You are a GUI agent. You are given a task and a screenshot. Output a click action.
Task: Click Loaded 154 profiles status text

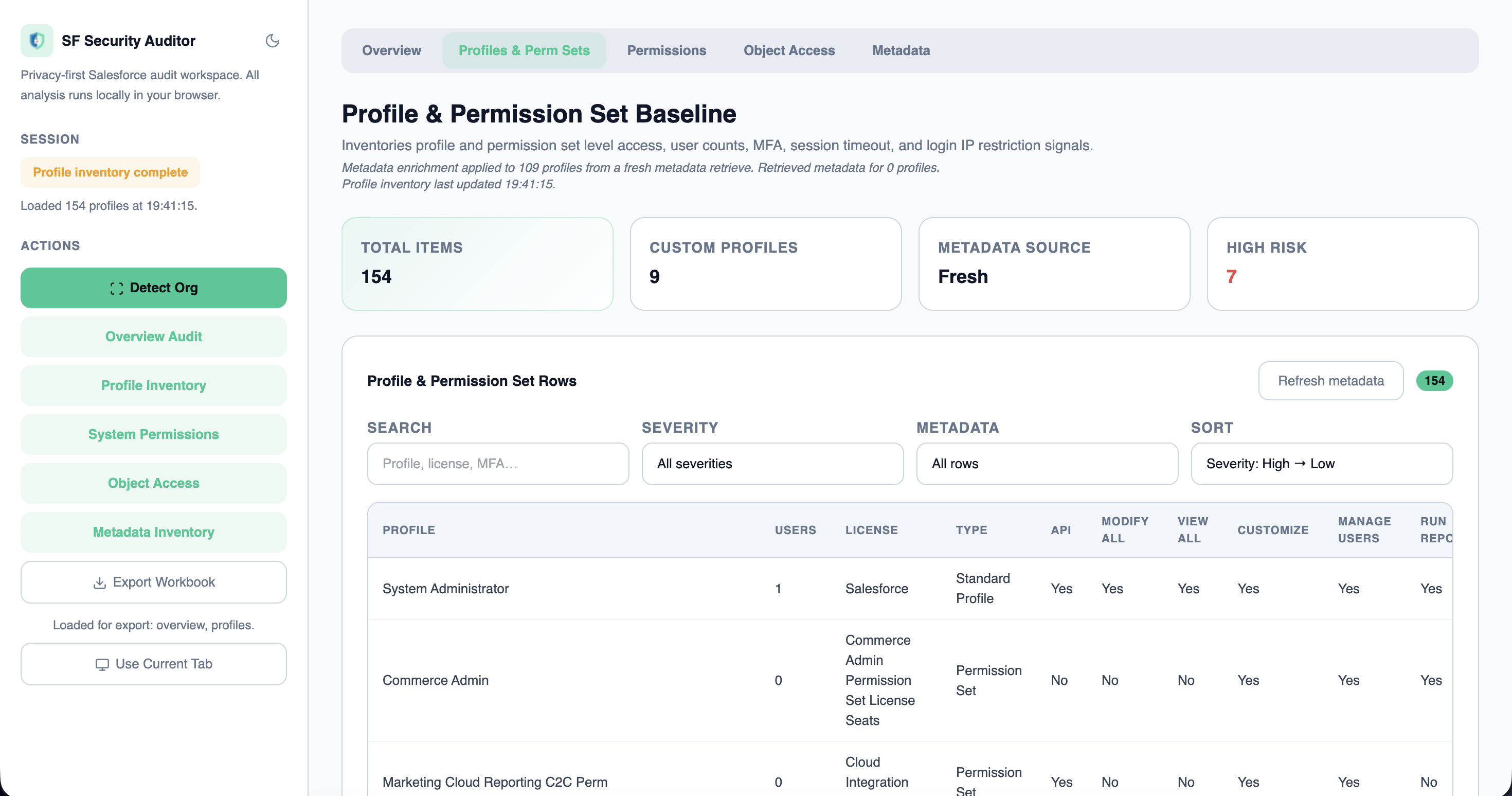(109, 206)
